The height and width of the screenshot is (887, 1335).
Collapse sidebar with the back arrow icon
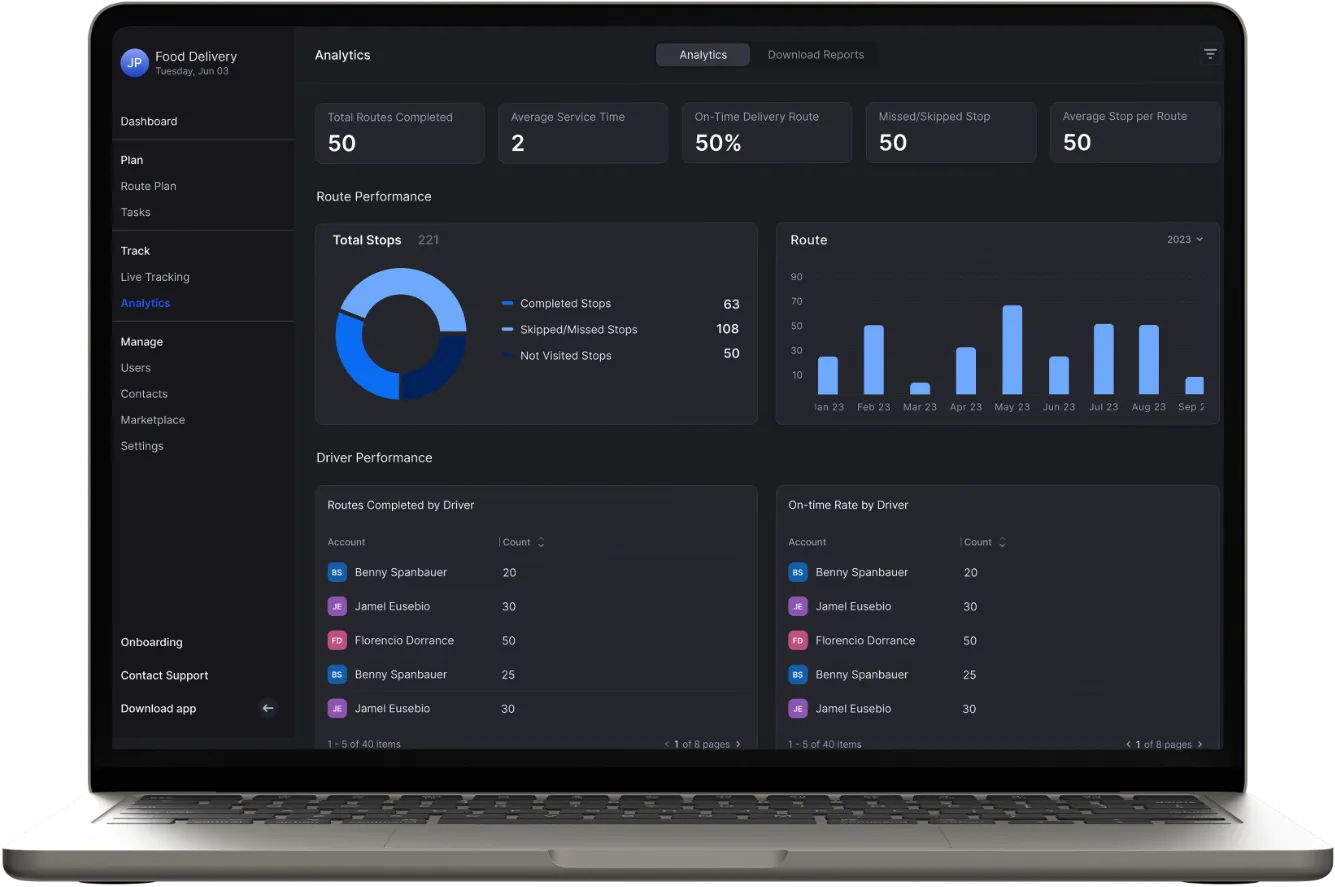click(x=267, y=708)
